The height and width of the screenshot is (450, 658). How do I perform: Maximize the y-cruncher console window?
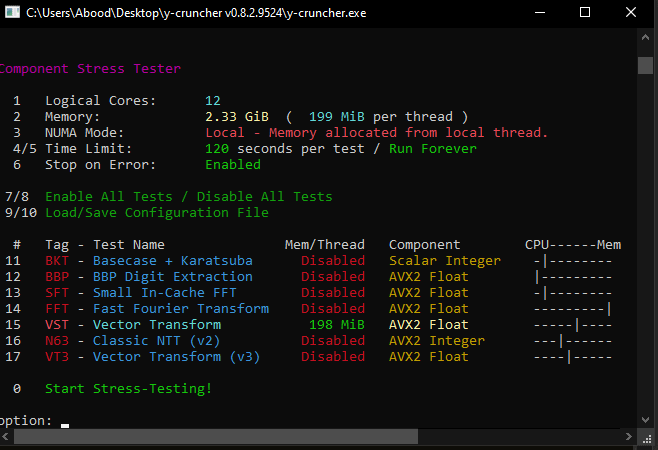(585, 12)
